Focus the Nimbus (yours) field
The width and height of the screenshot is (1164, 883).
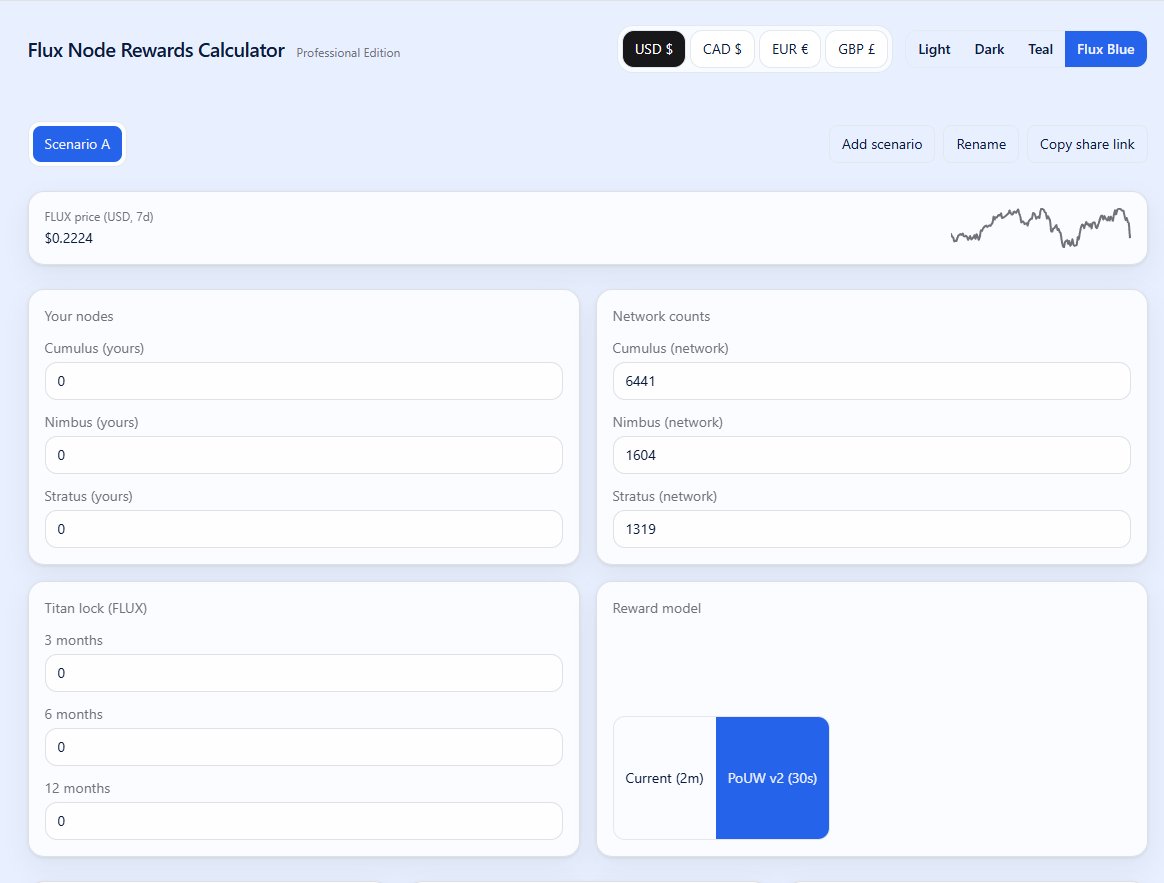tap(304, 455)
